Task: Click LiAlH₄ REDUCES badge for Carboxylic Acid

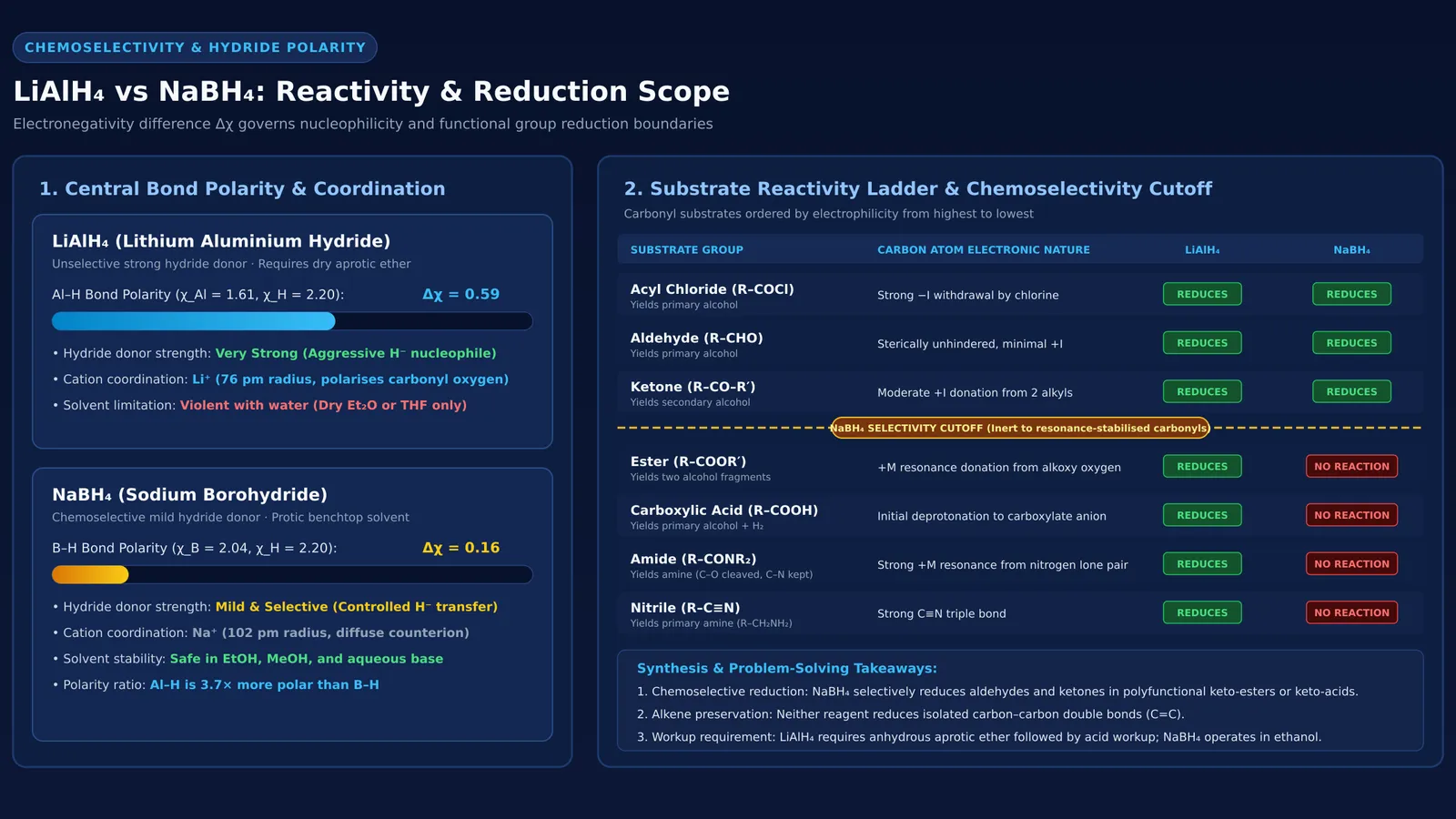Action: [x=1202, y=515]
